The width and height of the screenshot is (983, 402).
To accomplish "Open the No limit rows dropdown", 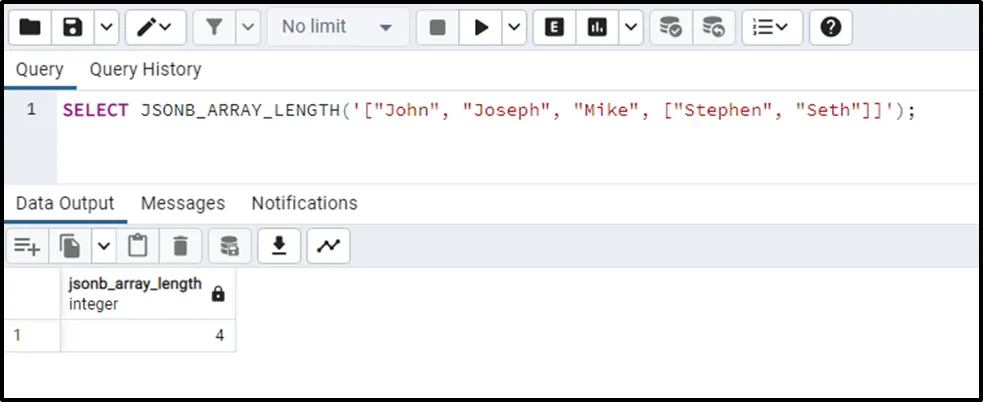I will pos(338,28).
